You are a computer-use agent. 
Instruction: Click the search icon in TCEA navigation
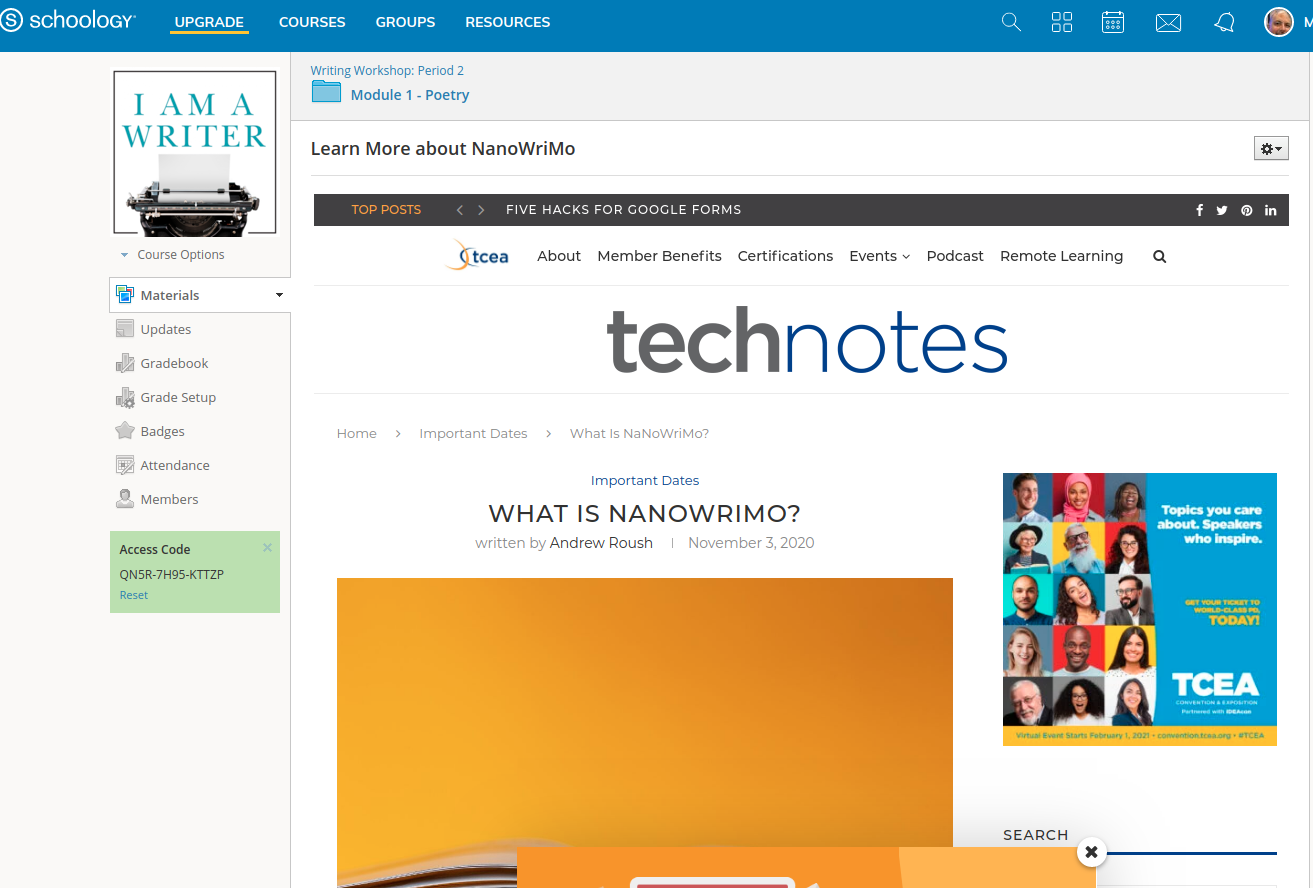[x=1160, y=257]
